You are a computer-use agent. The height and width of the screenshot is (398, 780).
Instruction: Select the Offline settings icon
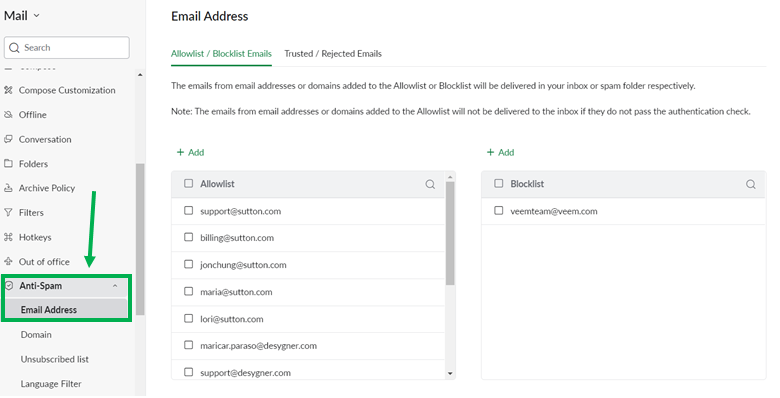[8, 114]
